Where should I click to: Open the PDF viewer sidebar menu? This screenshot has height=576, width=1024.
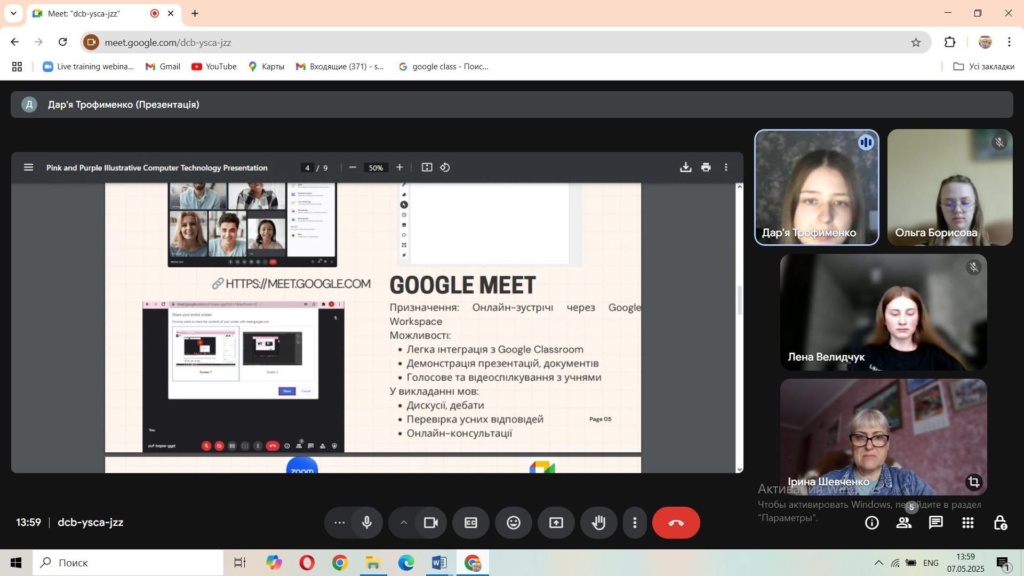pyautogui.click(x=28, y=167)
